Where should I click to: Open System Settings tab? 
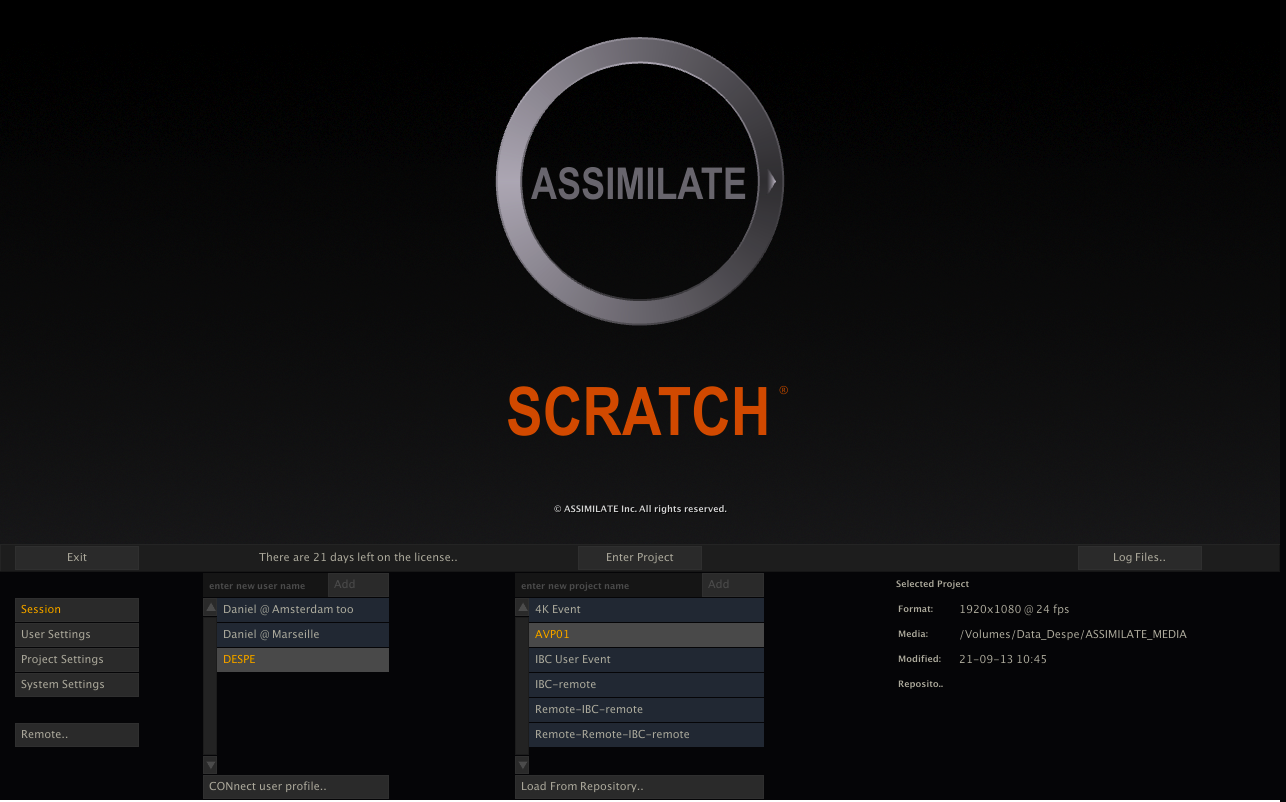(x=77, y=684)
